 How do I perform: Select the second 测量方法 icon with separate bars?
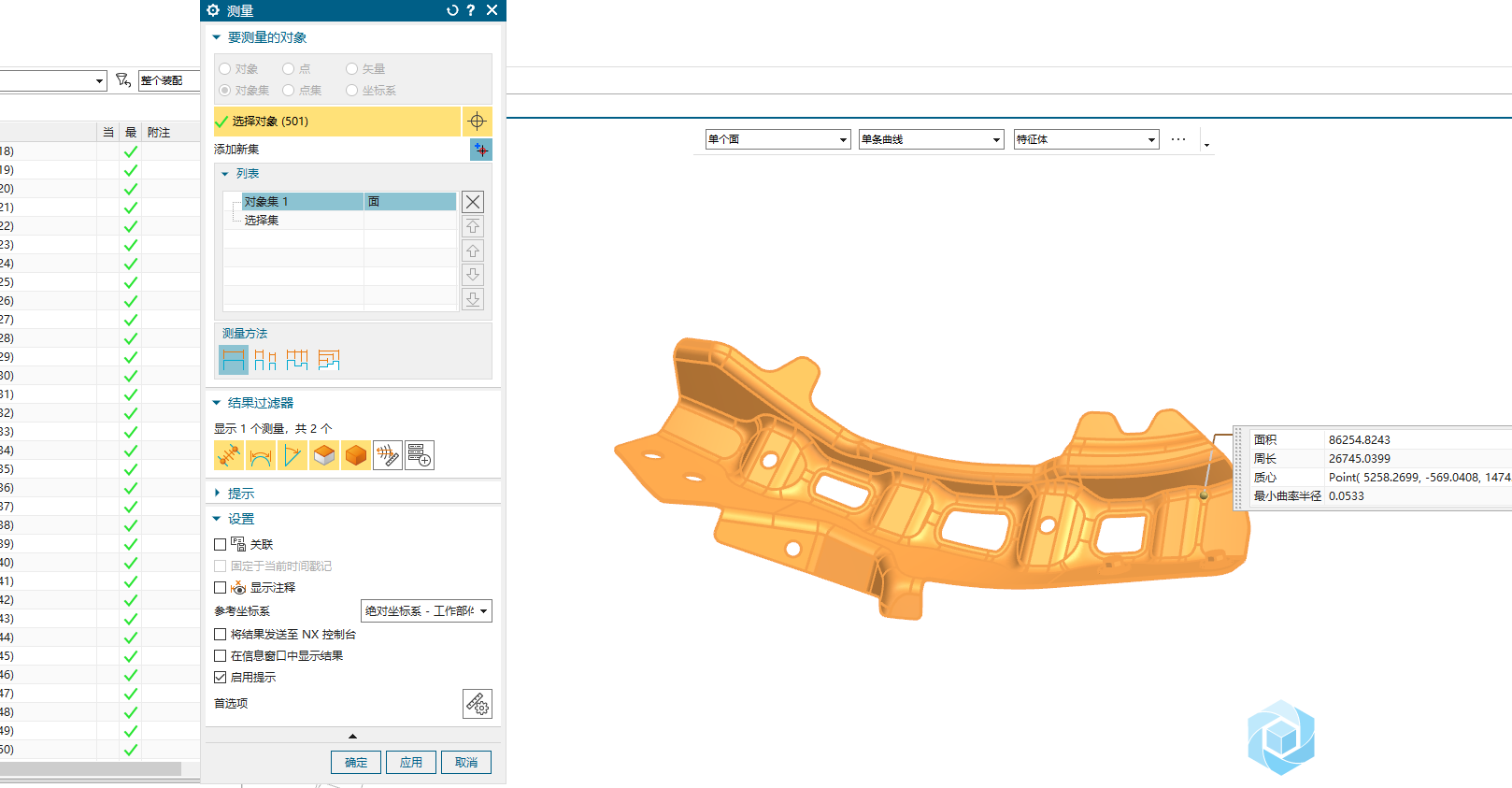coord(265,360)
